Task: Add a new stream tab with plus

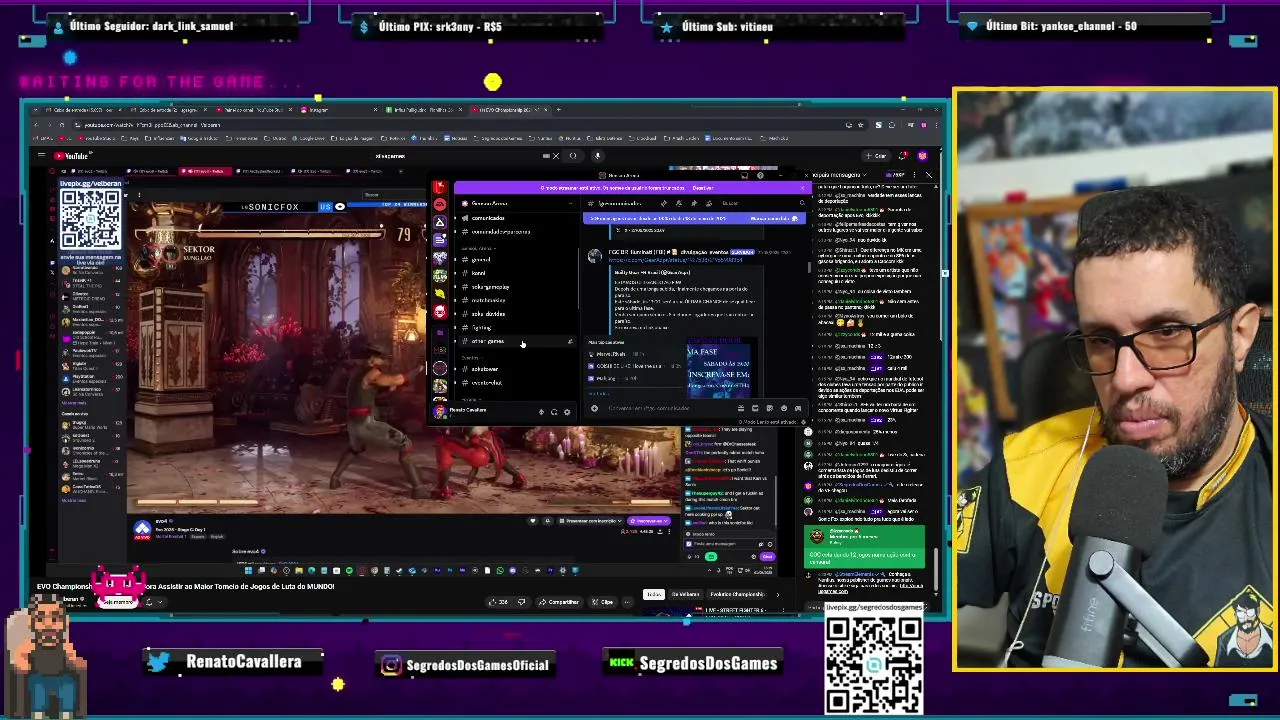Action: (x=401, y=171)
